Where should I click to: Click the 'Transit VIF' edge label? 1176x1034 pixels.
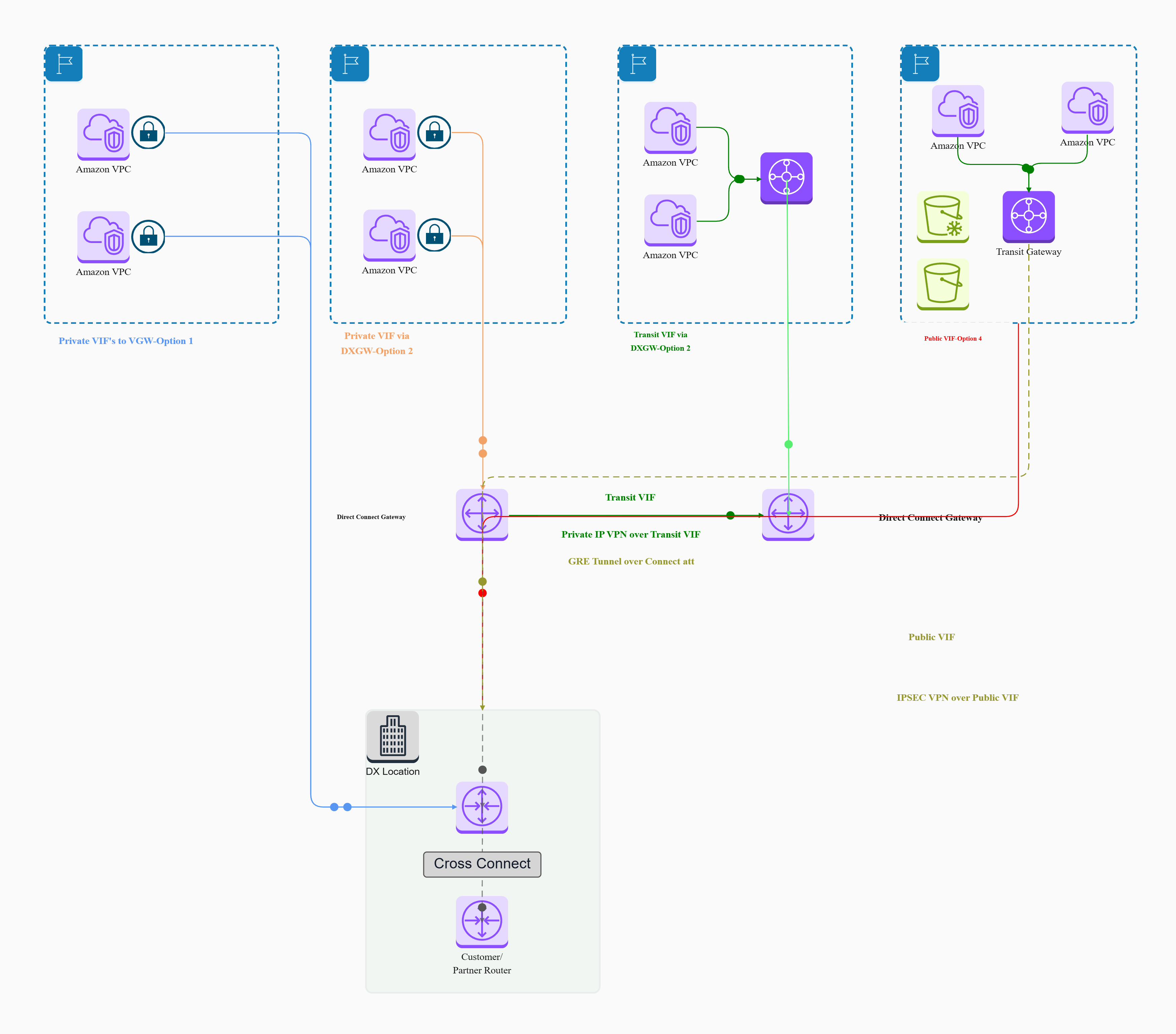[x=630, y=497]
